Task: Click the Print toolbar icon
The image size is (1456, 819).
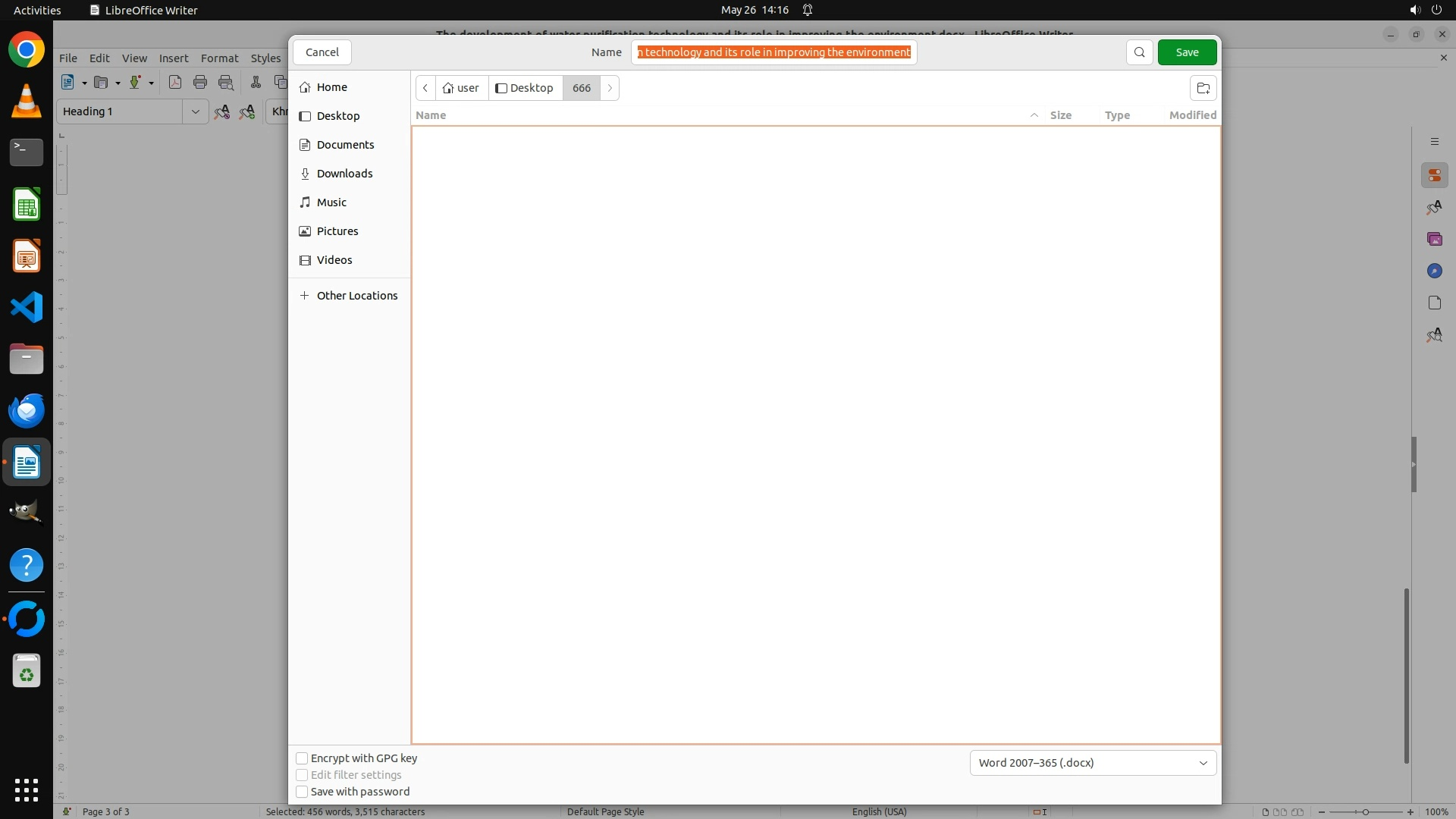Action: coord(200,83)
